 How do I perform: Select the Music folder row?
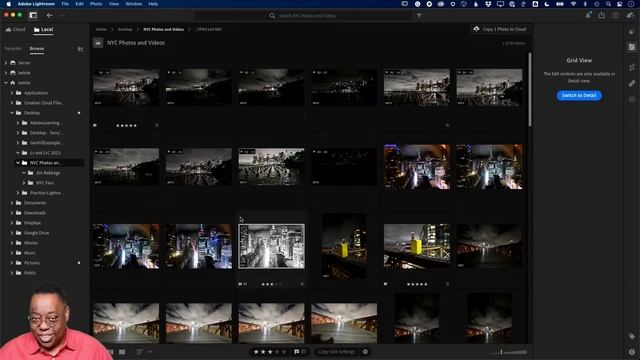[x=45, y=253]
